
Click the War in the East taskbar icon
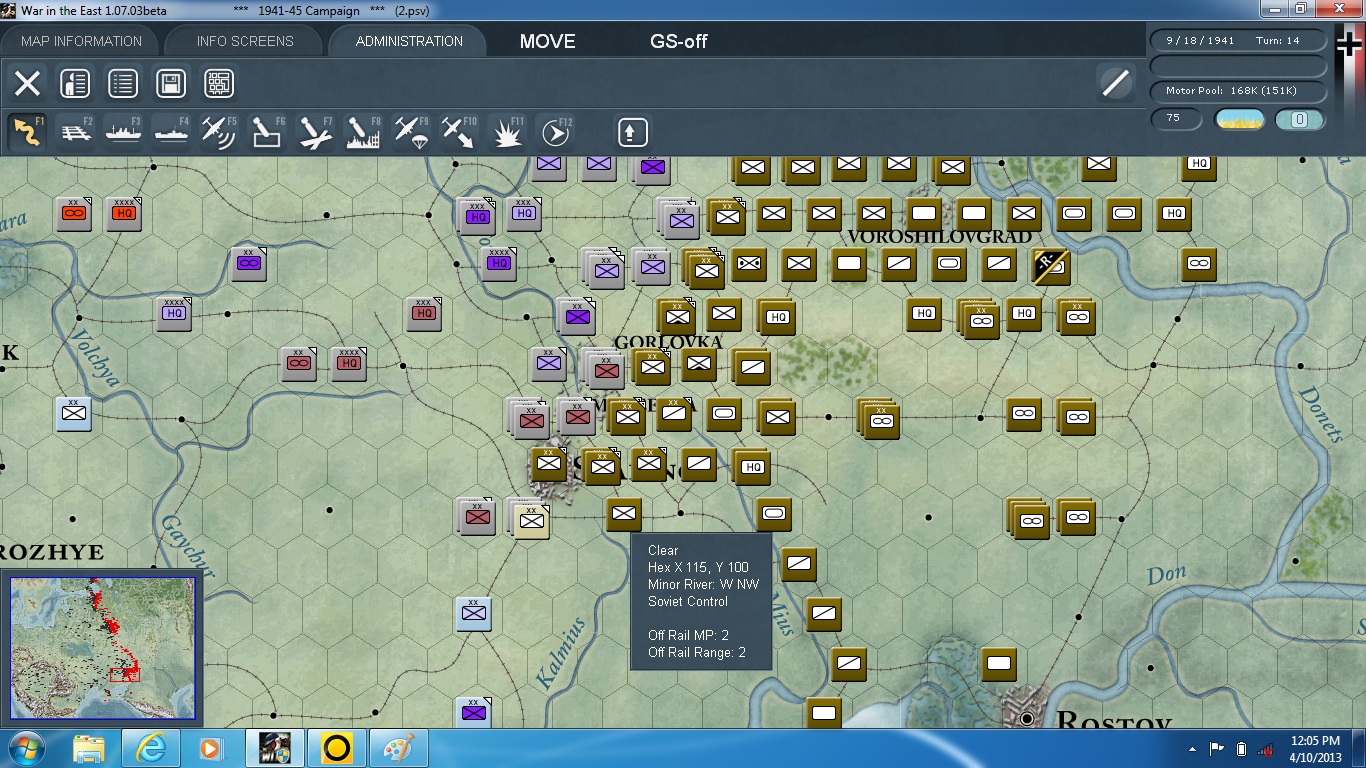pos(274,748)
